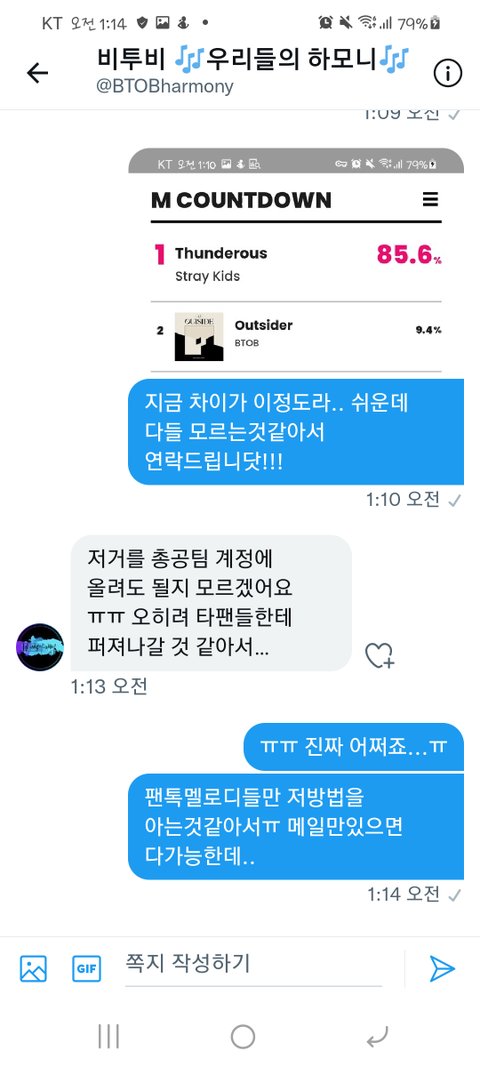The width and height of the screenshot is (480, 1067).
Task: Open conversation info icon
Action: [447, 73]
